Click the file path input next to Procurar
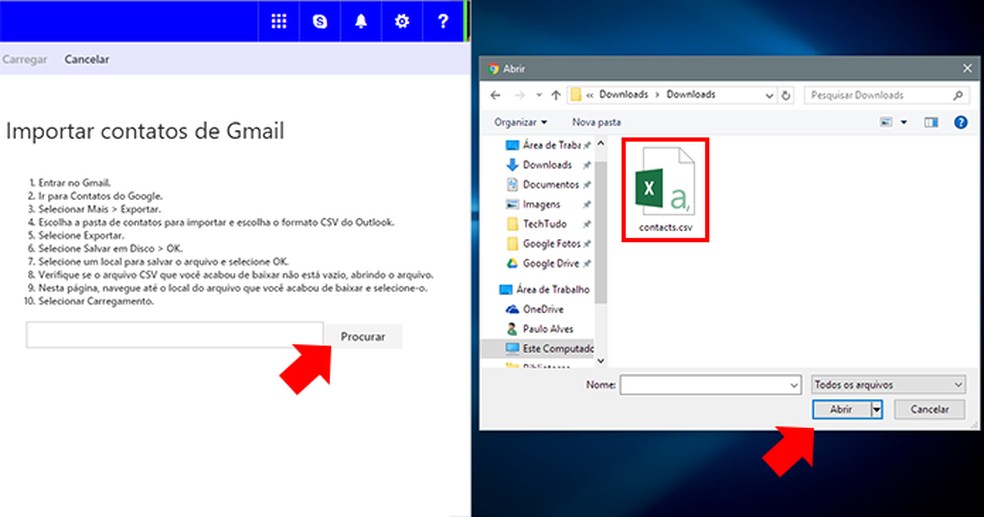 174,335
